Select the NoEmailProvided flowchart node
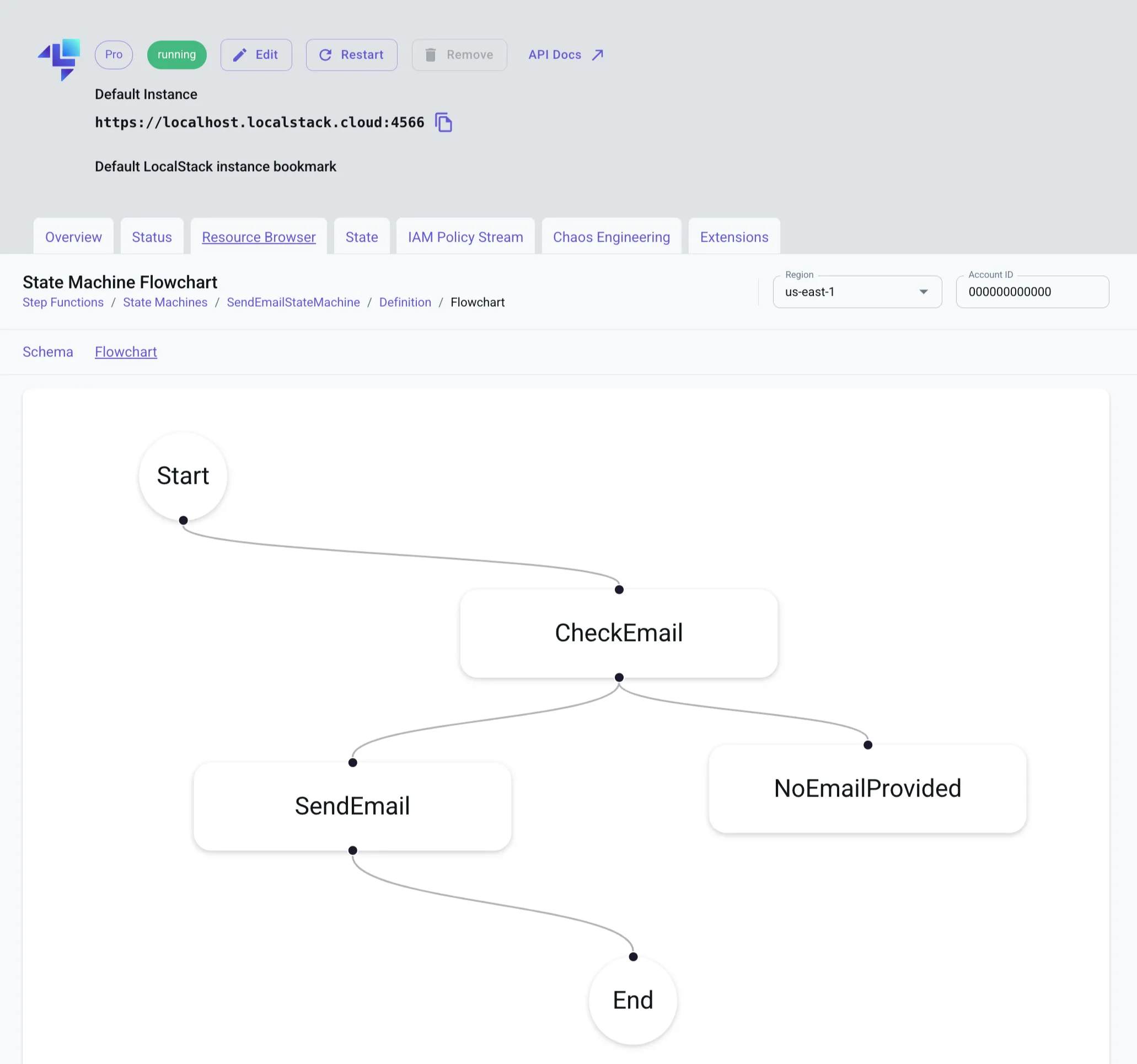This screenshot has height=1064, width=1137. click(866, 788)
